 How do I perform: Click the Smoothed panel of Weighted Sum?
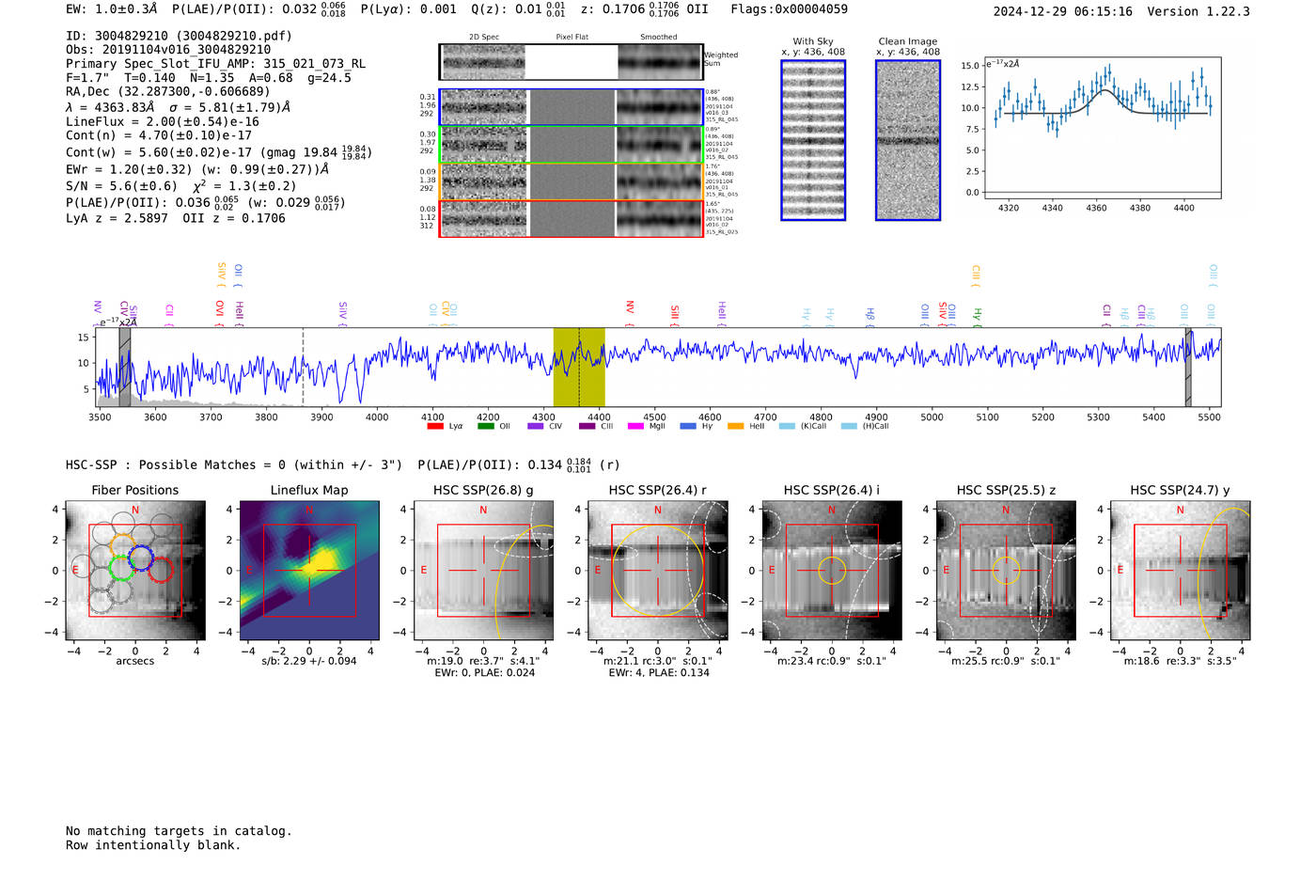tap(659, 62)
